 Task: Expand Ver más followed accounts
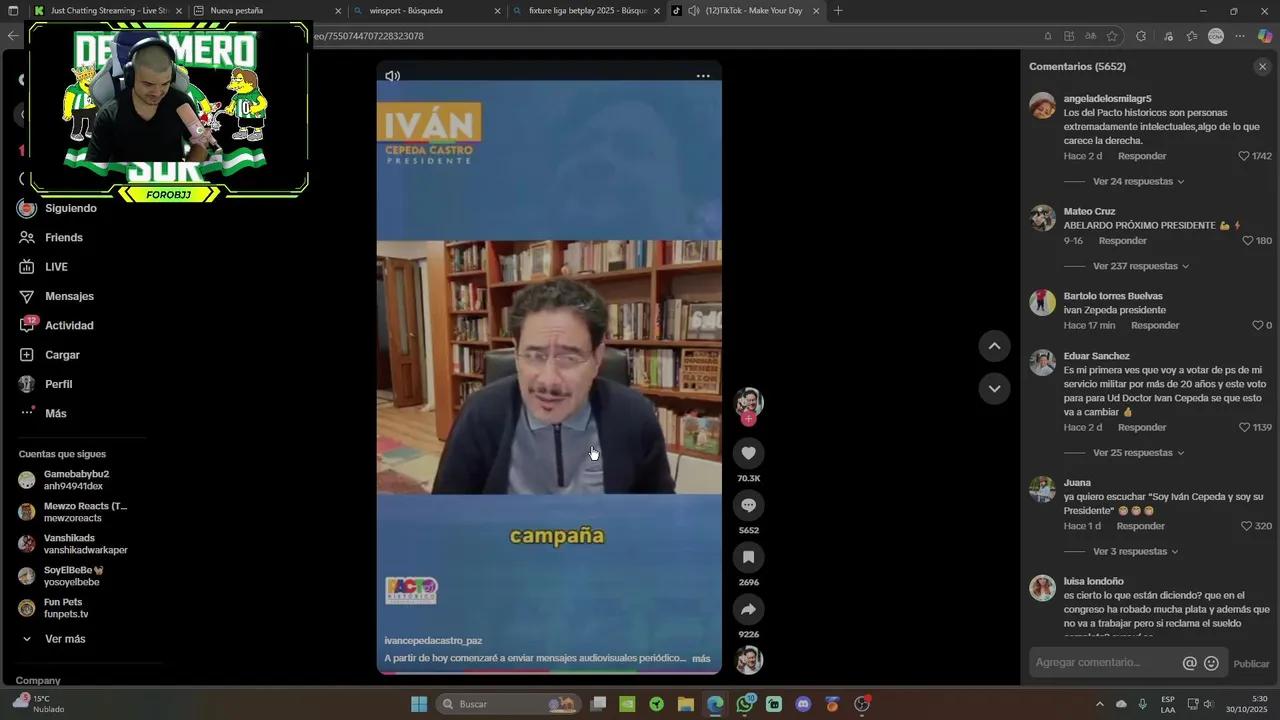(x=65, y=639)
